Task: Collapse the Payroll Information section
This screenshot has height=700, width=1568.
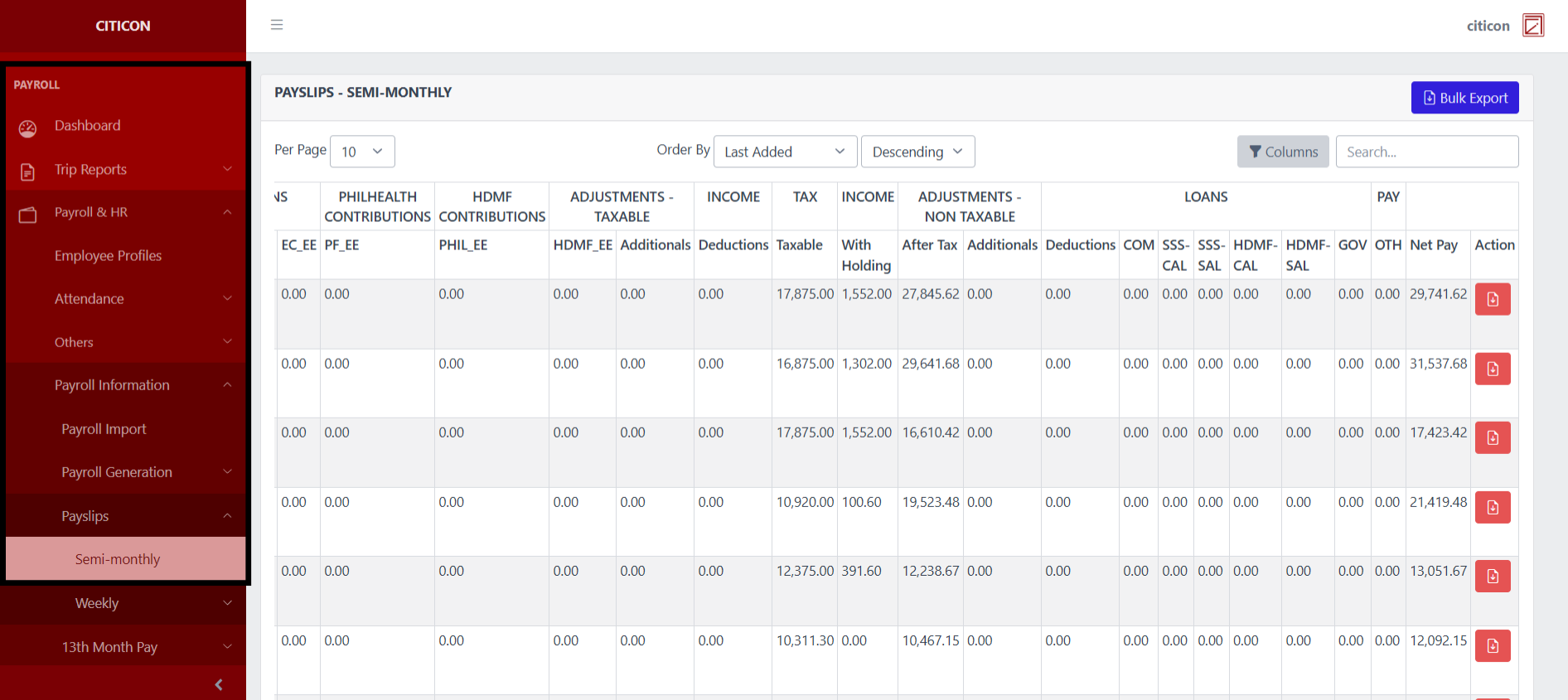Action: coord(227,385)
